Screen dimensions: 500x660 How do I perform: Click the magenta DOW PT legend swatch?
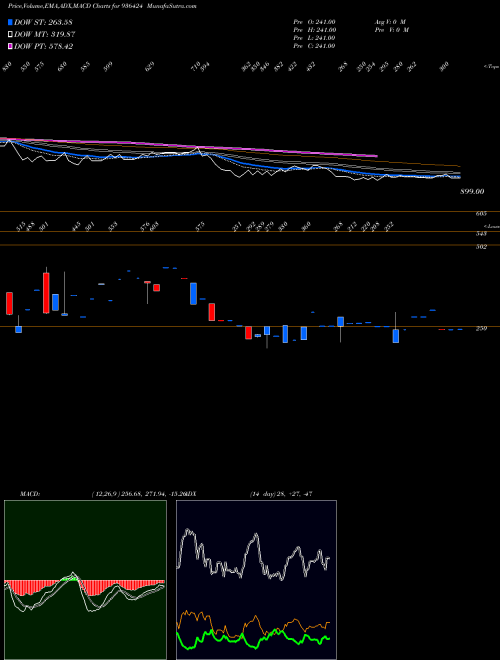pos(10,46)
